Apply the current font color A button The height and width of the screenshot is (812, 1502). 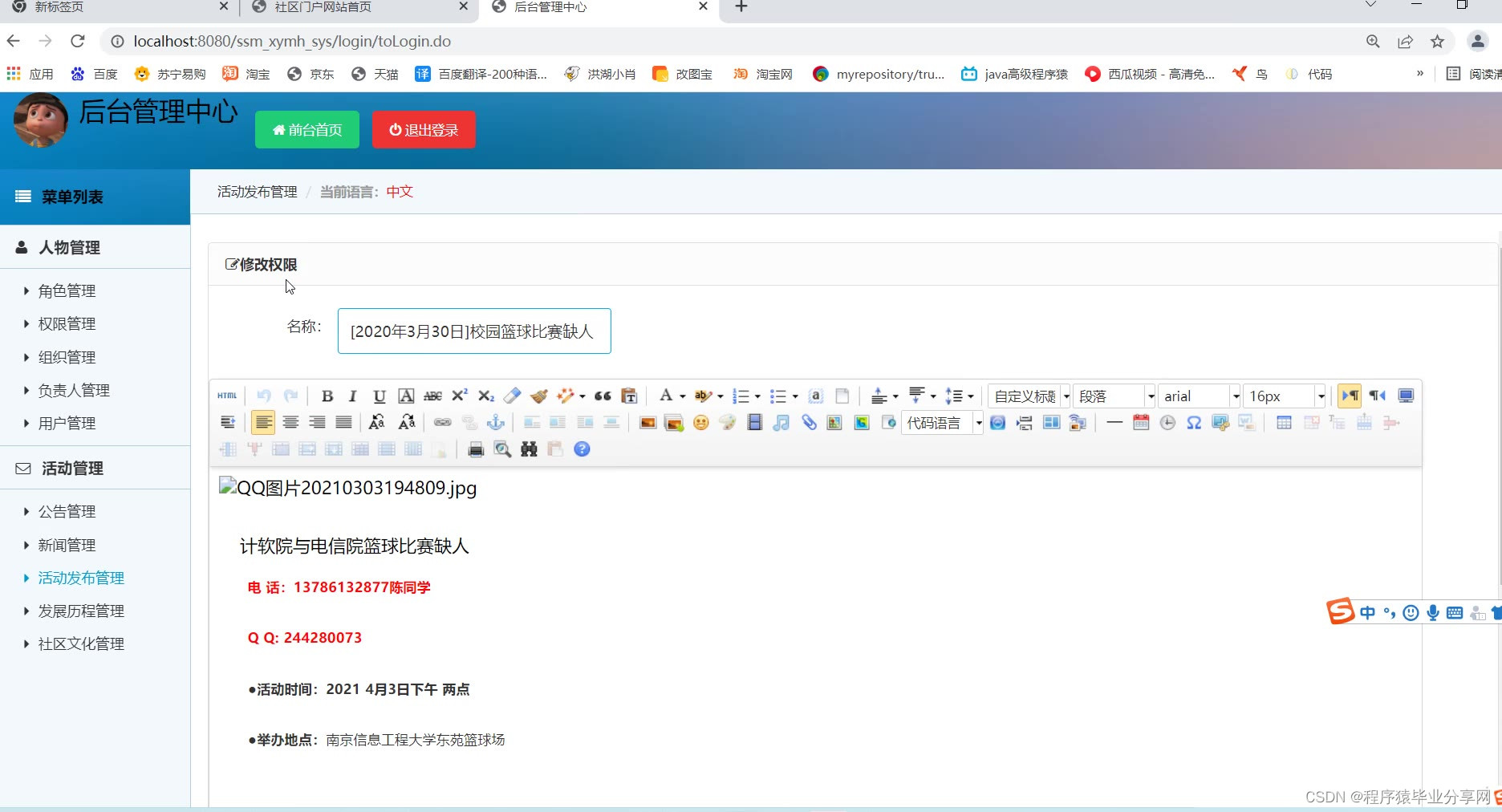pos(665,396)
